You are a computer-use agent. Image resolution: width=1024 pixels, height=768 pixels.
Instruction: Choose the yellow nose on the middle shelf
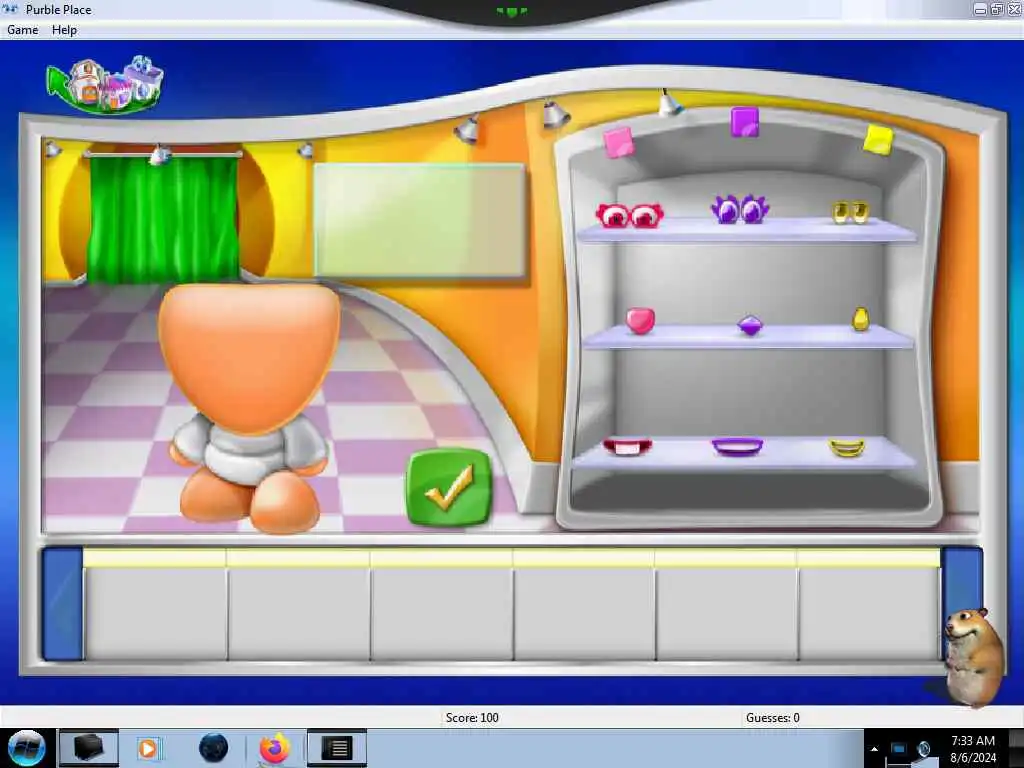click(x=861, y=319)
